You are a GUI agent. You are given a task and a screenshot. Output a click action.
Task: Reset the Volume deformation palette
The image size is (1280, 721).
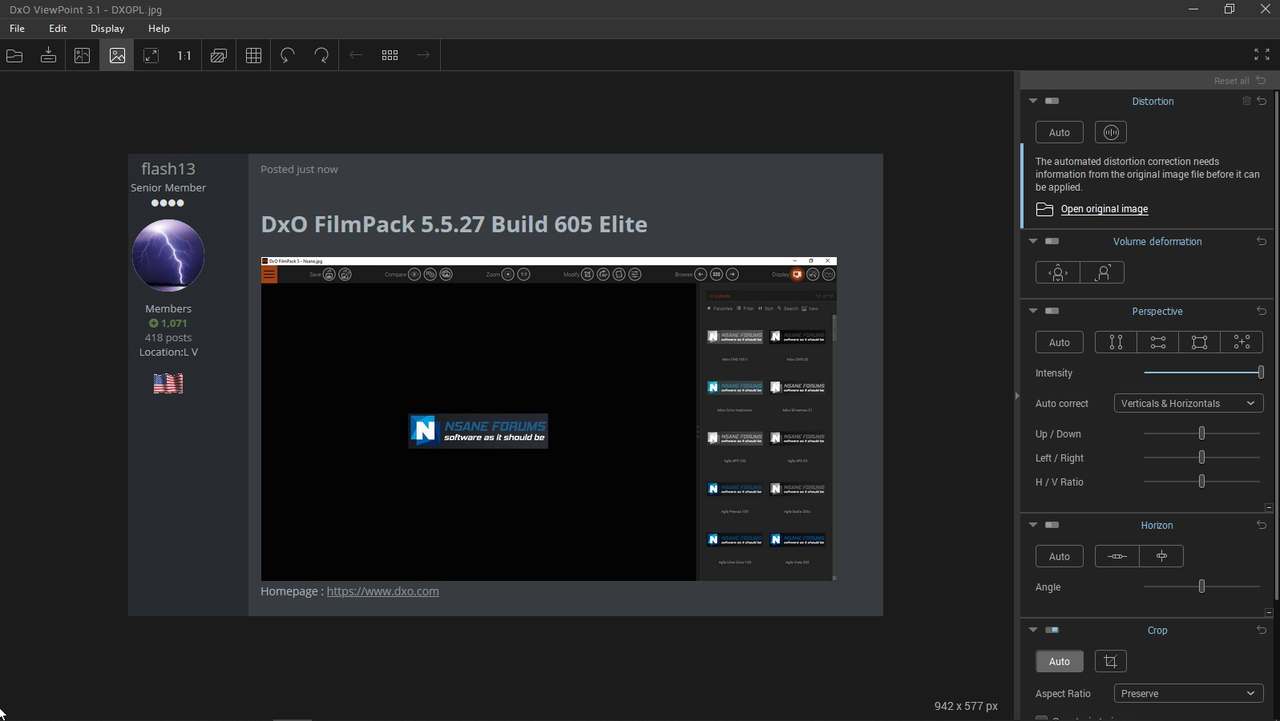click(x=1262, y=241)
